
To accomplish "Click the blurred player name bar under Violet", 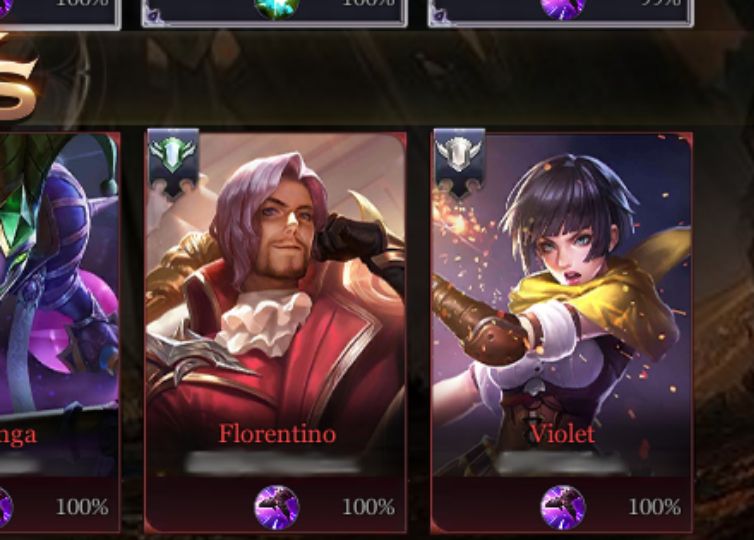I will click(561, 462).
